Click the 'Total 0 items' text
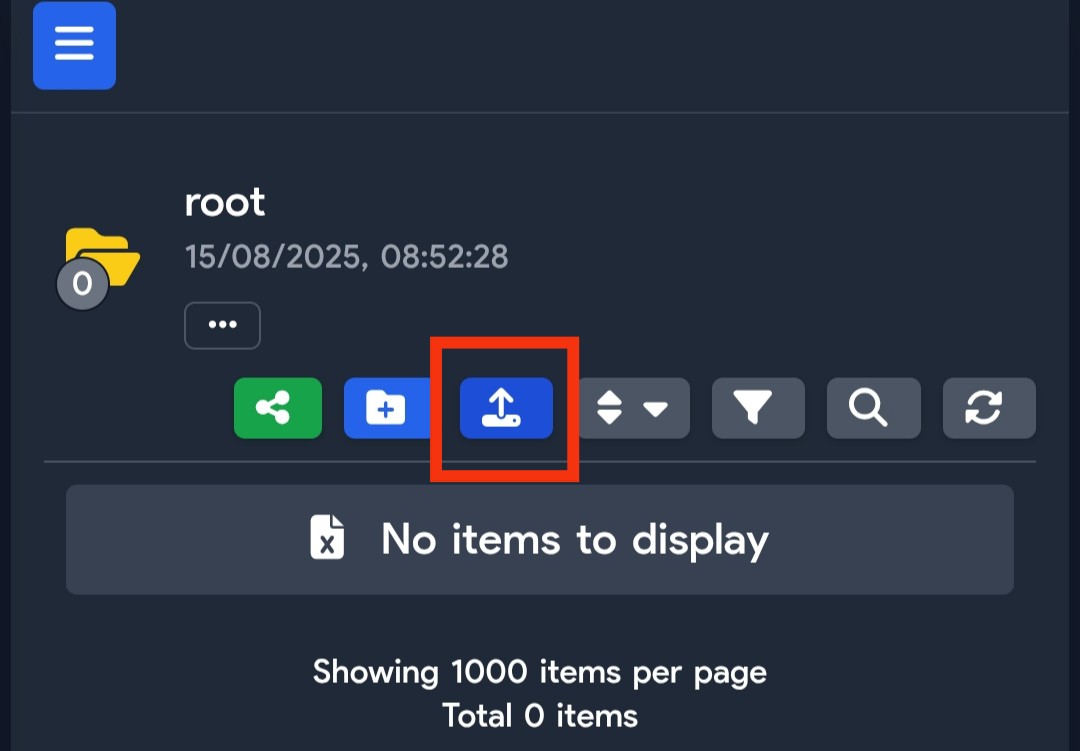 point(540,716)
